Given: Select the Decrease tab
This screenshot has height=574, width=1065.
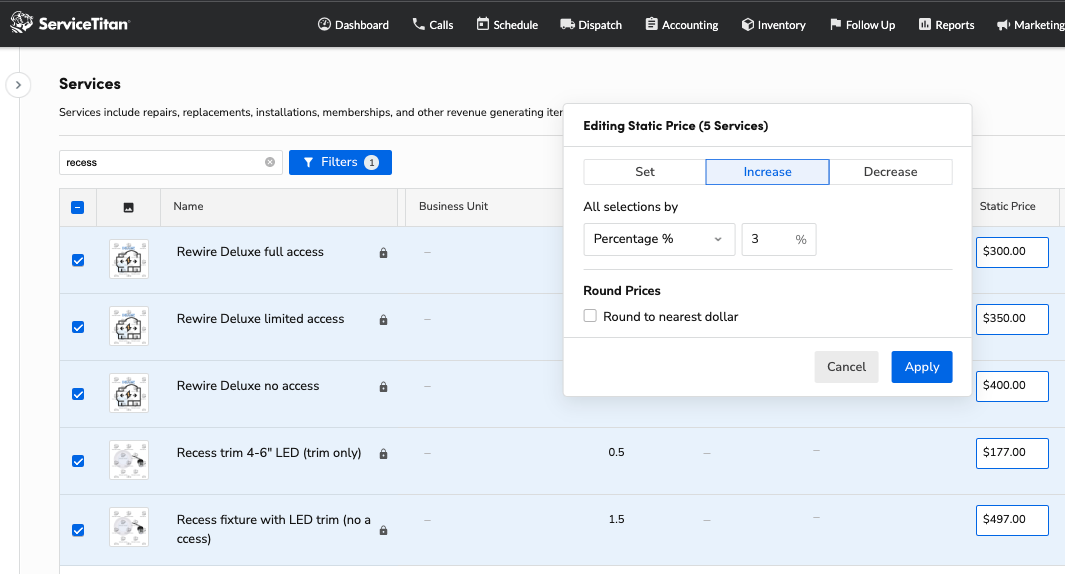Looking at the screenshot, I should pyautogui.click(x=890, y=172).
